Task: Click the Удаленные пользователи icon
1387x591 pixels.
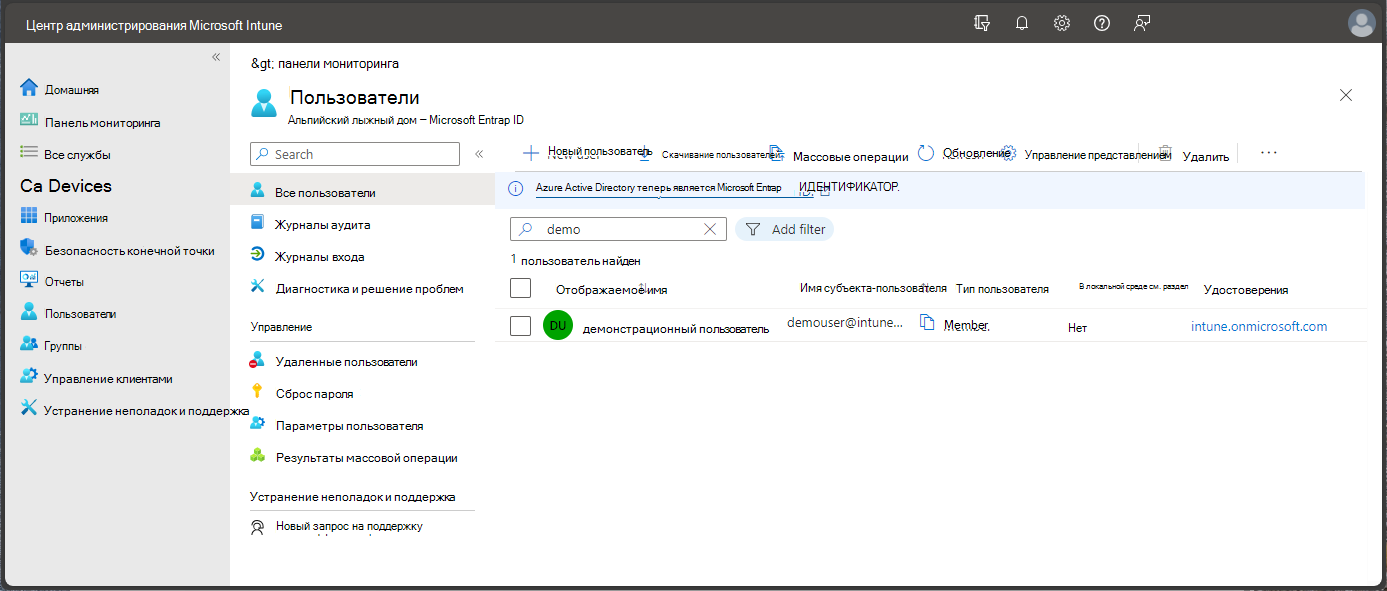Action: pos(258,360)
